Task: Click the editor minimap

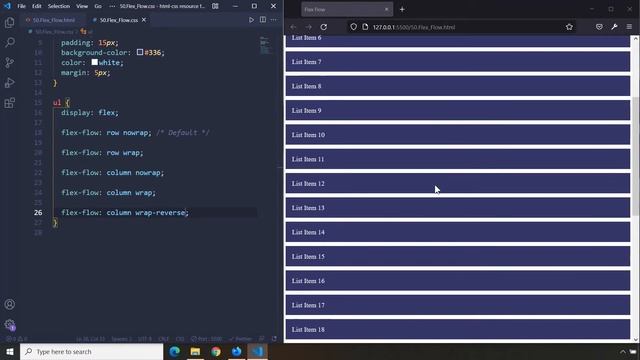Action: tap(264, 45)
